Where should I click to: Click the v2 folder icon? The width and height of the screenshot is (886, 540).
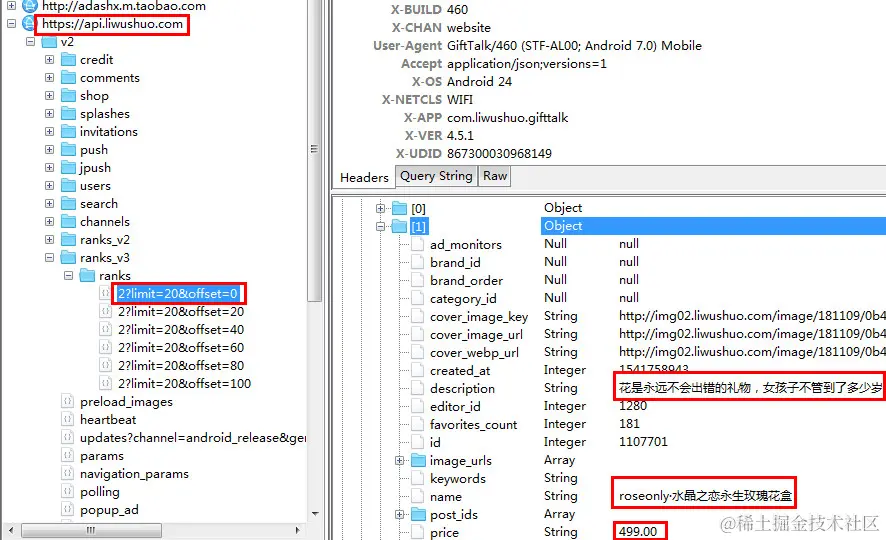click(49, 42)
